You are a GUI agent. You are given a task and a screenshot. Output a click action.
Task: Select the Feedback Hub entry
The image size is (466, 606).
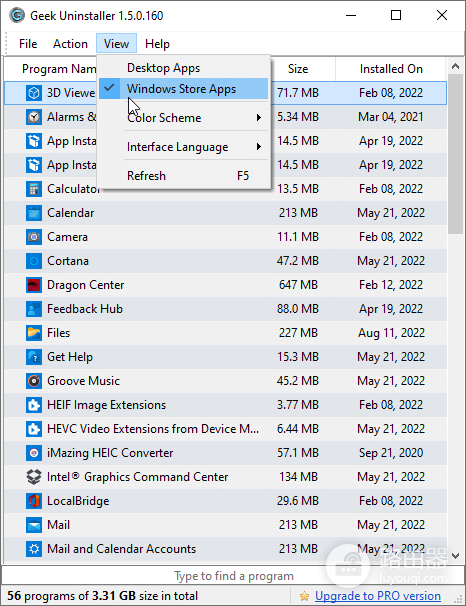226,309
